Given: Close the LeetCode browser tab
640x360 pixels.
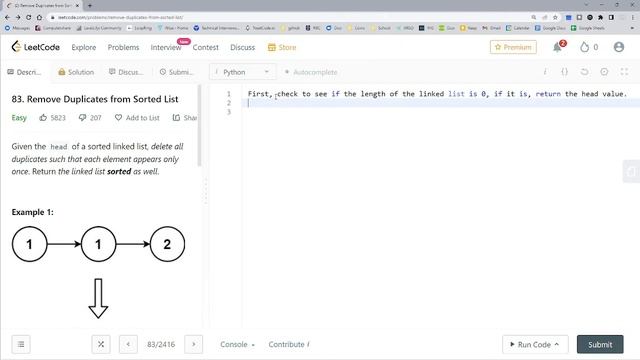Looking at the screenshot, I should coord(77,6).
